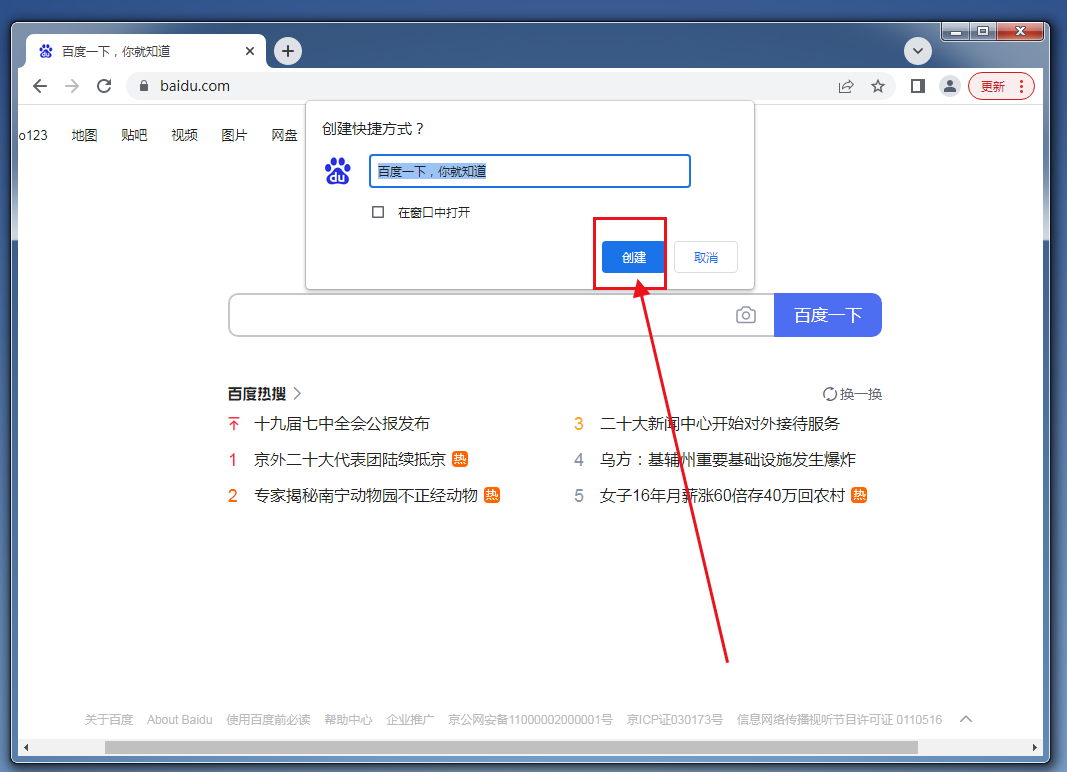Minimize the Chrome window
This screenshot has width=1067, height=772.
956,31
